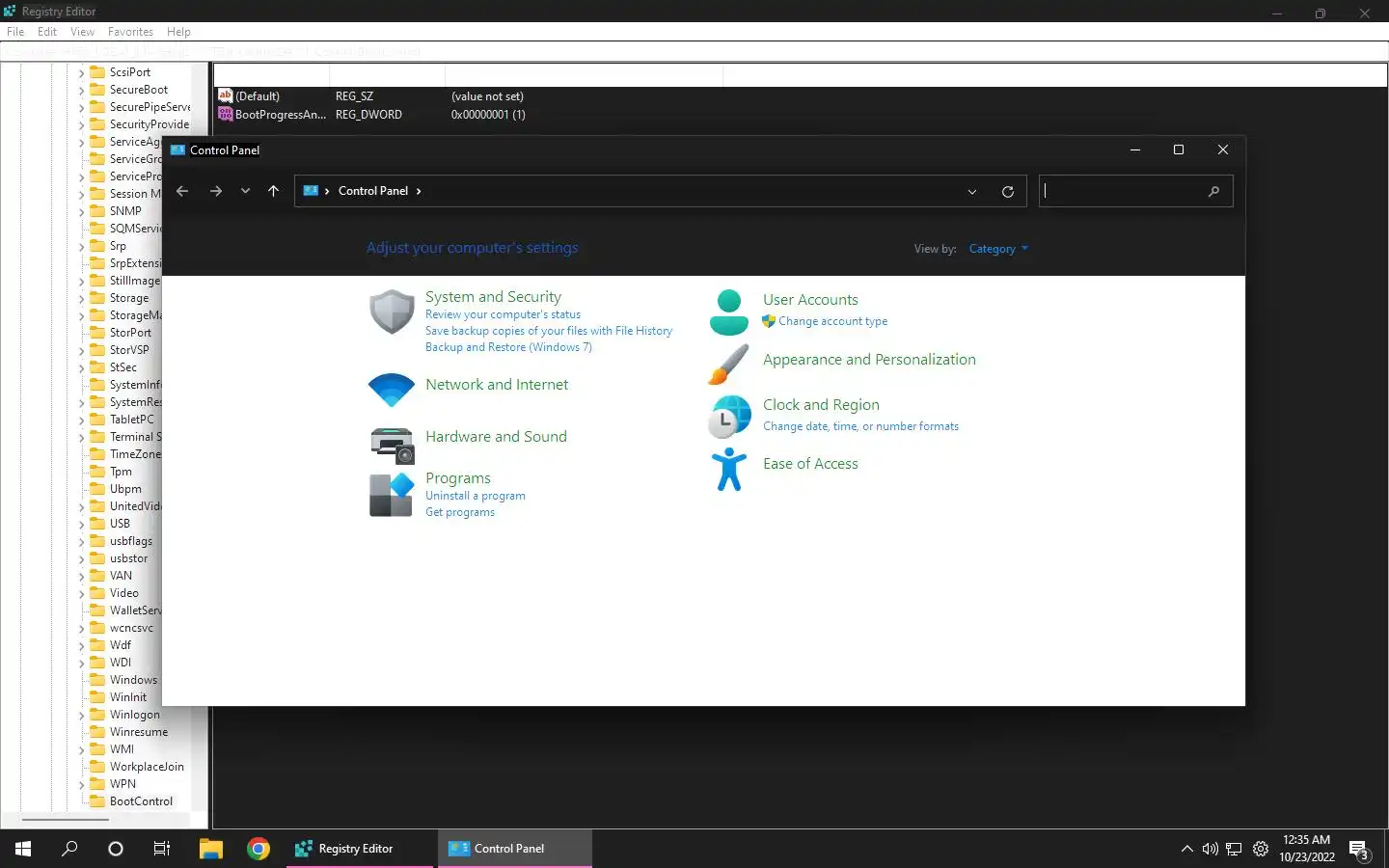
Task: Open the volume icon in system tray
Action: pos(1210,849)
